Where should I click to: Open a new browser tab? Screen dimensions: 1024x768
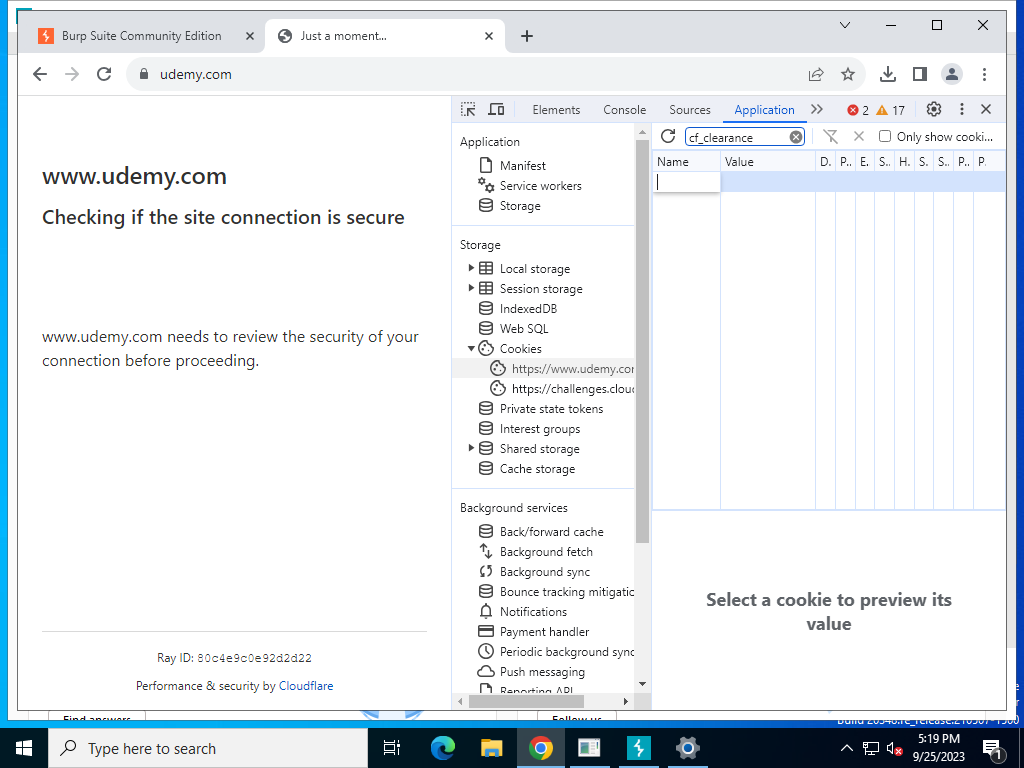pyautogui.click(x=527, y=36)
